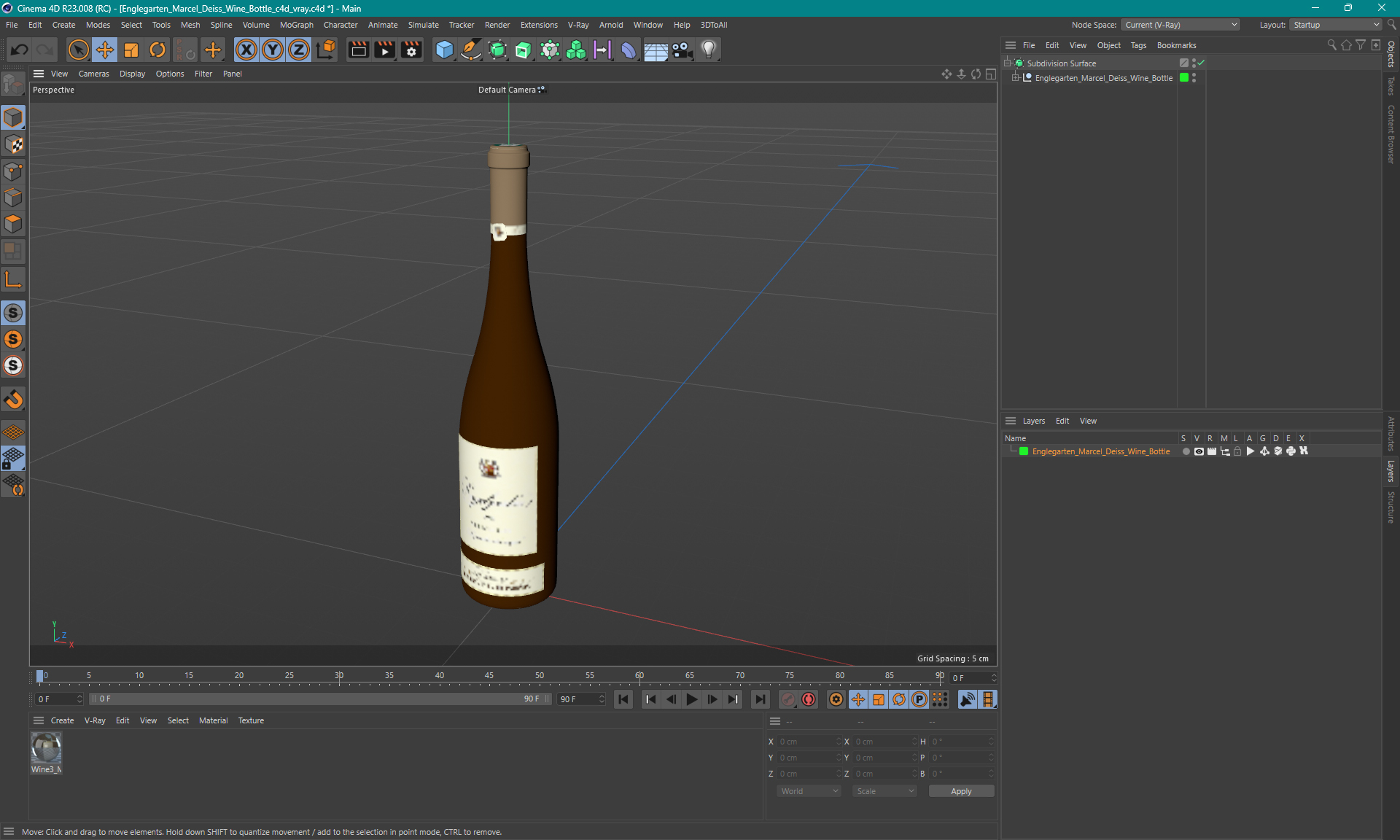Switch to Texture mode checkered icon
Screen dimensions: 1400x840
click(x=13, y=144)
